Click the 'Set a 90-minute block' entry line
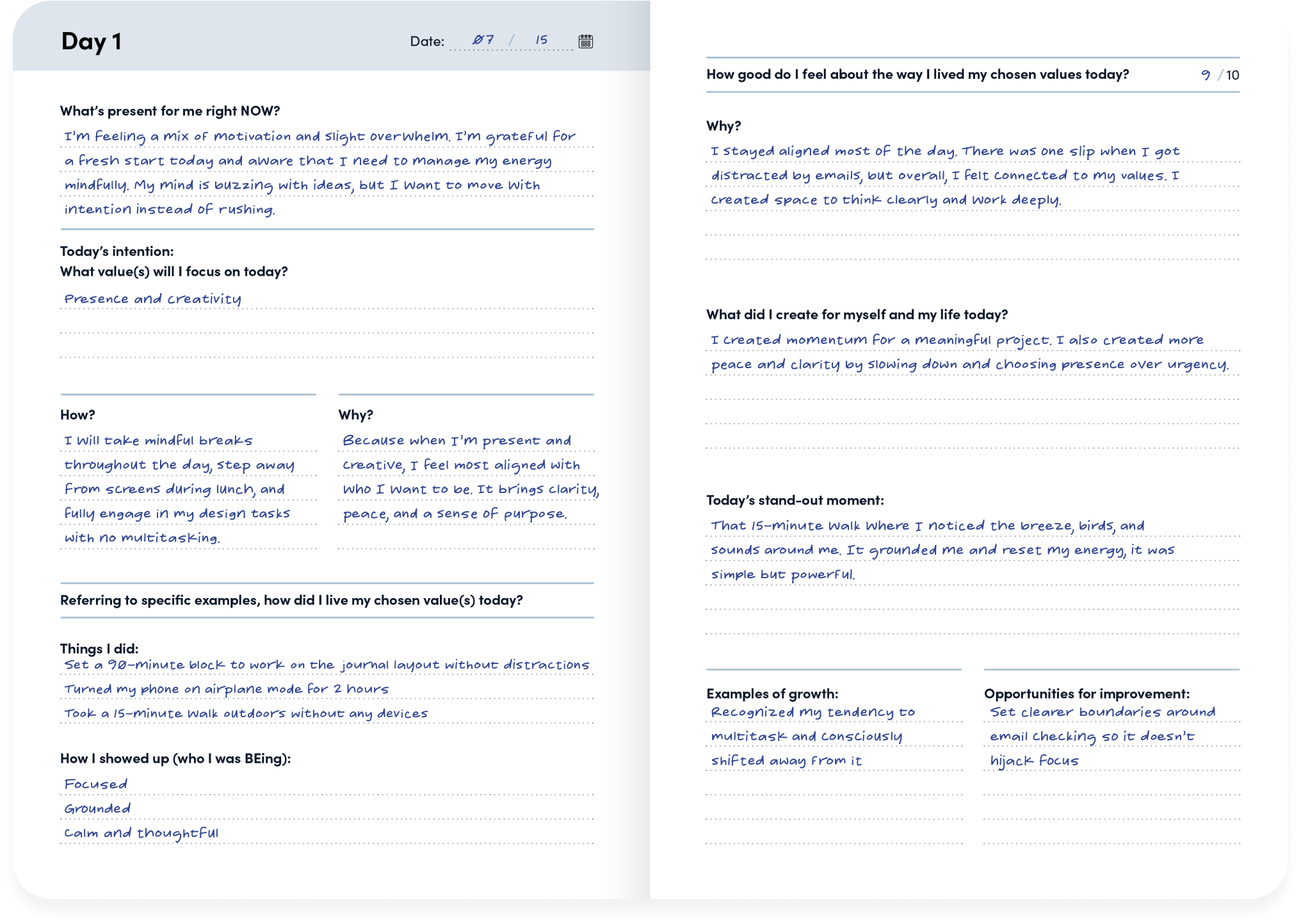 pyautogui.click(x=327, y=665)
